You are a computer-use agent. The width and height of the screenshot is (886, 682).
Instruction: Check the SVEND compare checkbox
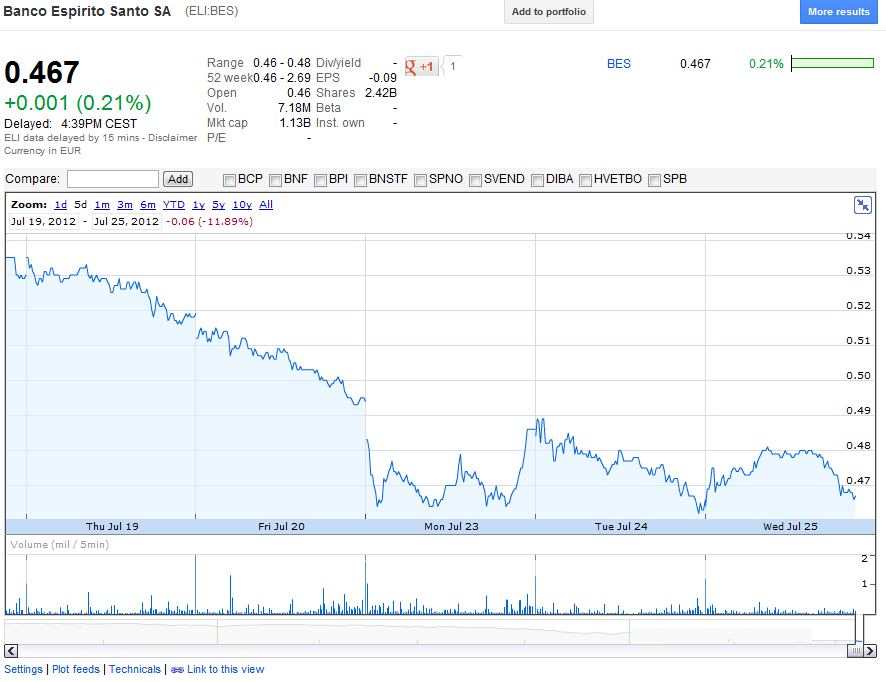tap(475, 180)
